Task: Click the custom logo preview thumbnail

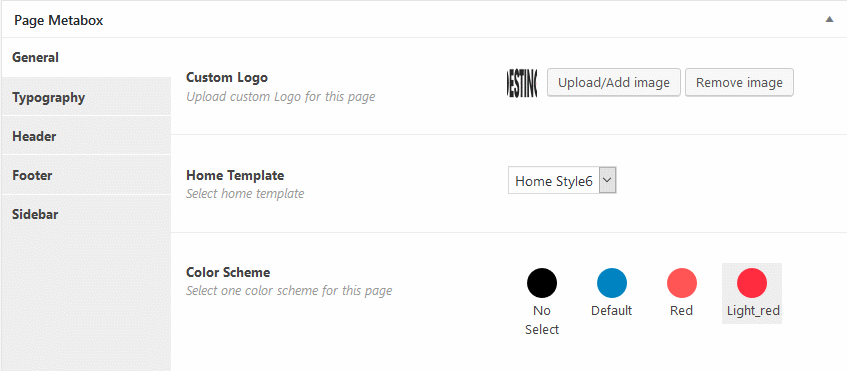Action: coord(522,83)
